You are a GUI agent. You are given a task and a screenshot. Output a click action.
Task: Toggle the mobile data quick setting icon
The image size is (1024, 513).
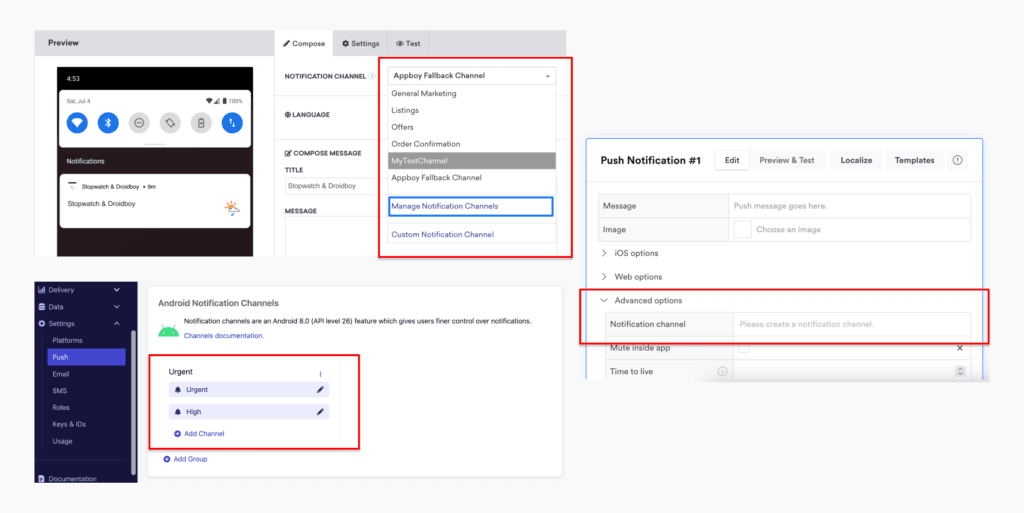coord(232,122)
